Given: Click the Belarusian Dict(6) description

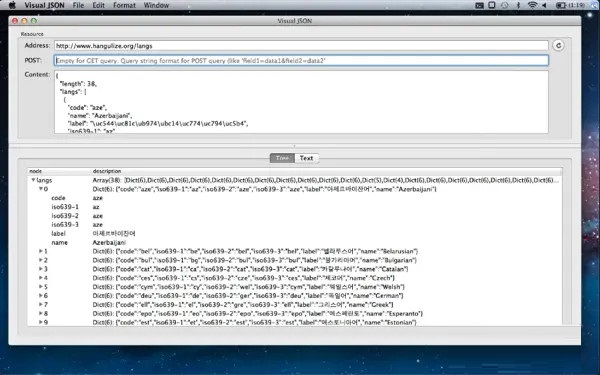Looking at the screenshot, I should click(255, 251).
